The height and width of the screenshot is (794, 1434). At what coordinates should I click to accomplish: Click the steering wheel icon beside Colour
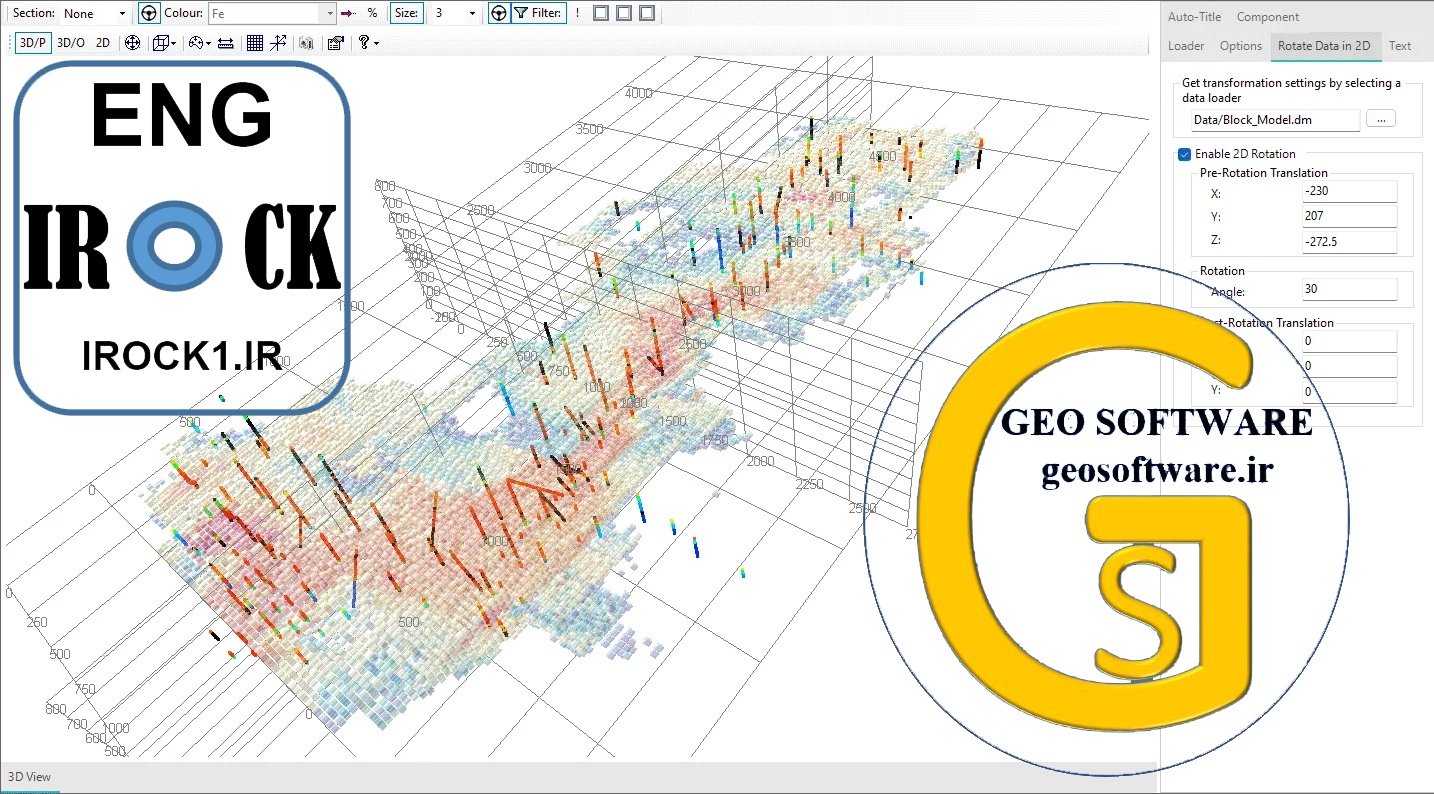click(149, 13)
